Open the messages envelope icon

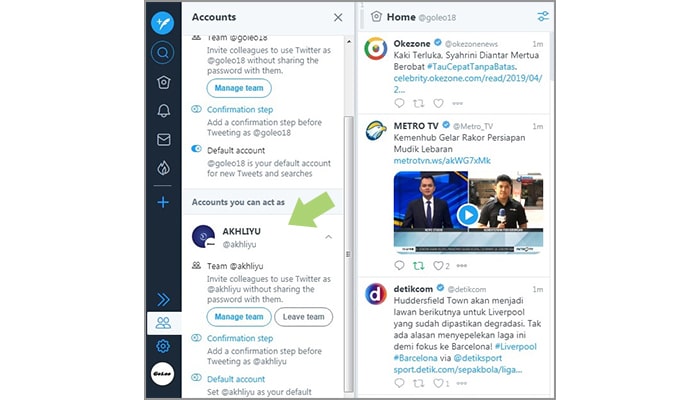pos(163,139)
